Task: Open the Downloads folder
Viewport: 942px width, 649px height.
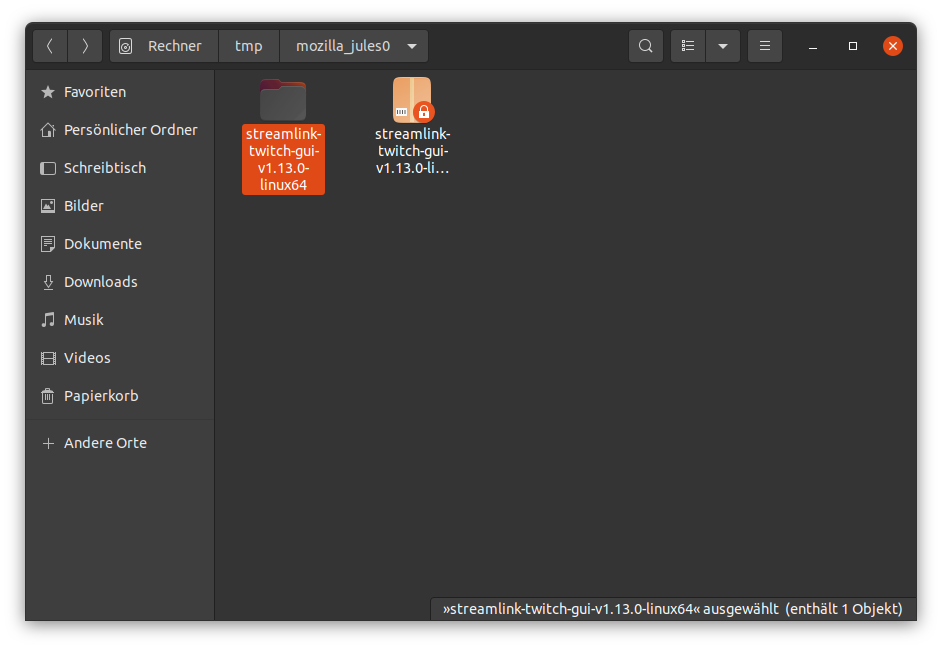Action: point(120,282)
